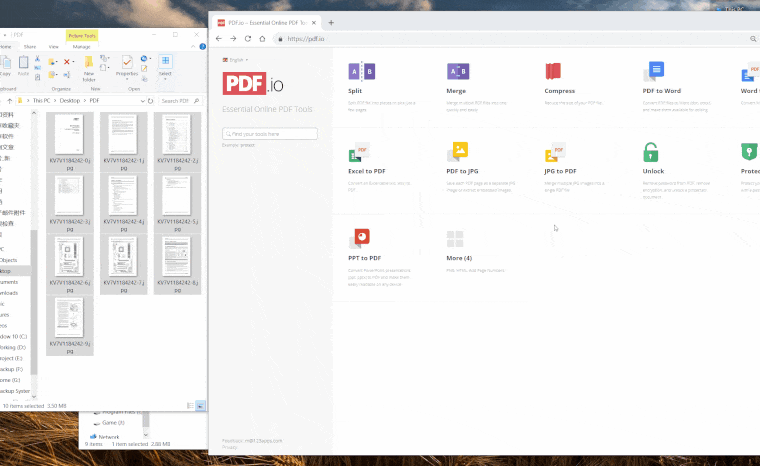This screenshot has height=466, width=760.
Task: Go back in the browser
Action: point(219,39)
